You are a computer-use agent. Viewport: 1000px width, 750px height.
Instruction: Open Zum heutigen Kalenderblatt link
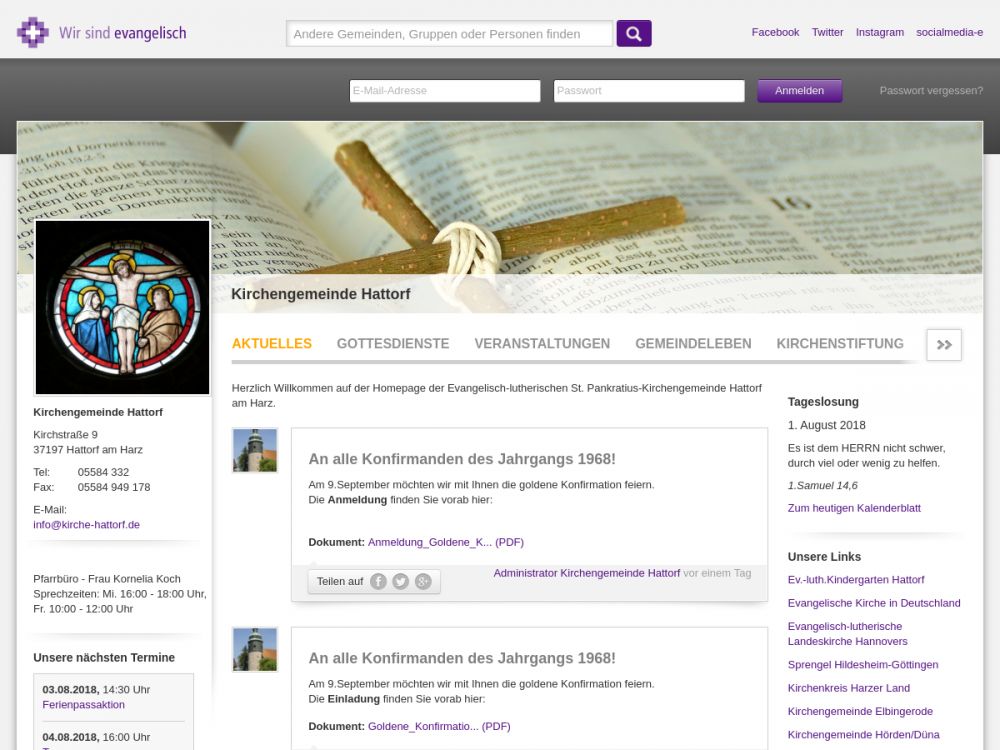854,508
